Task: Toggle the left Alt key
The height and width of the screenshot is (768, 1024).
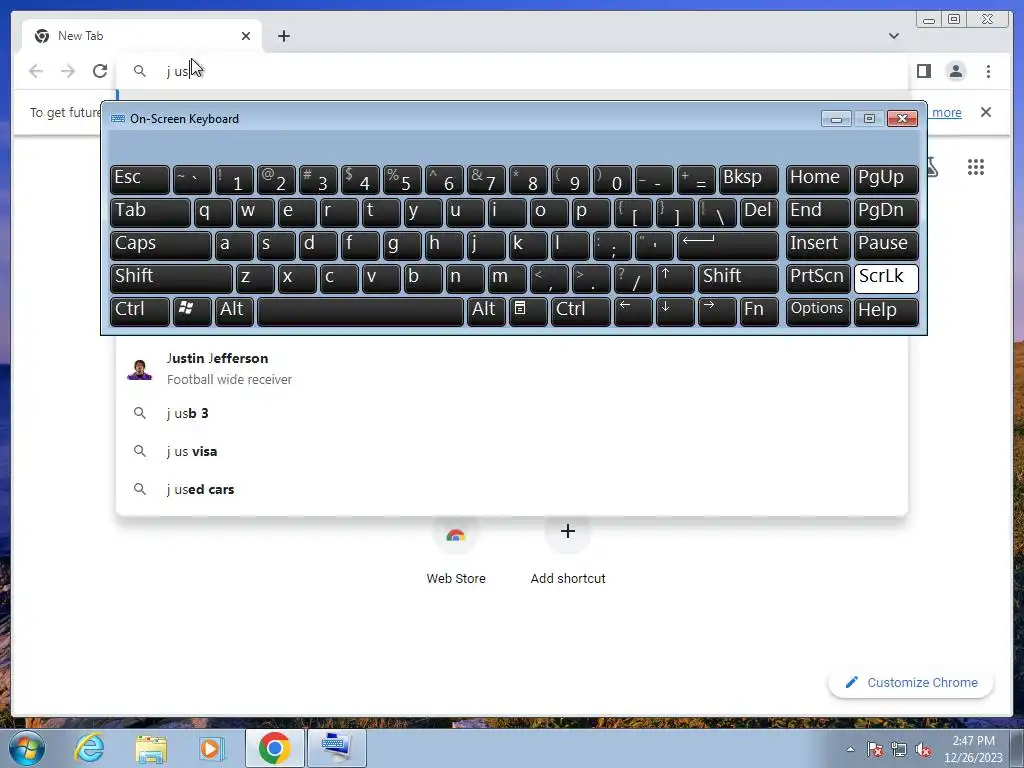Action: (234, 311)
